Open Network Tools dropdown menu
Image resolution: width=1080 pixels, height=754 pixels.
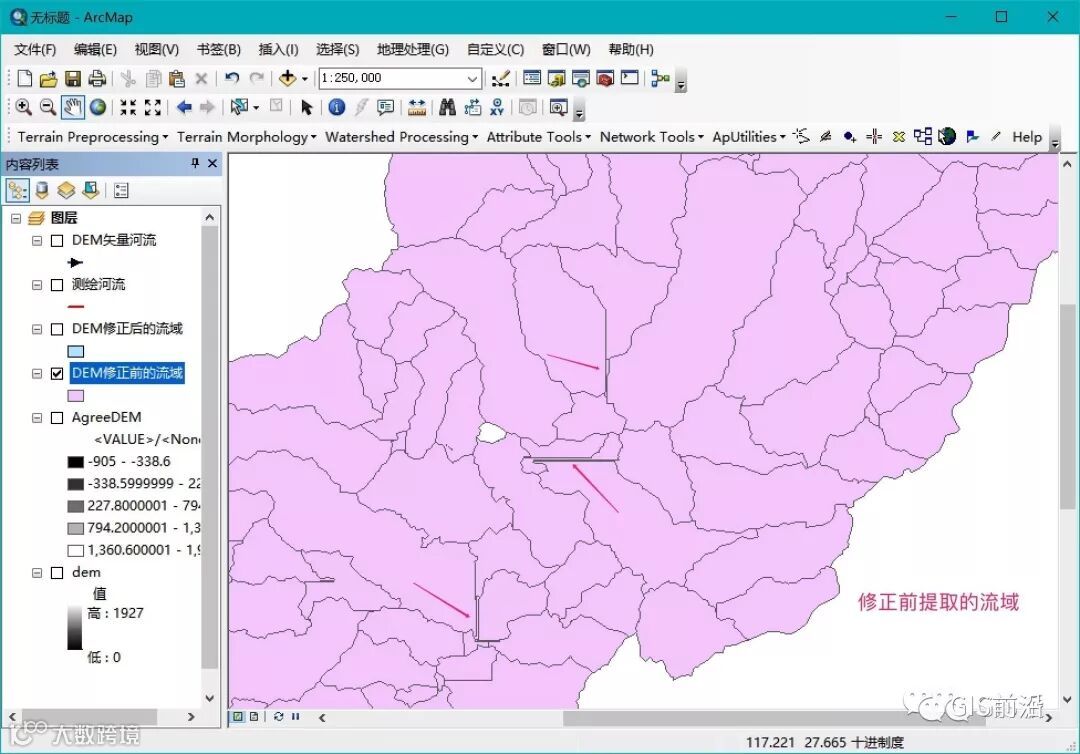(652, 137)
